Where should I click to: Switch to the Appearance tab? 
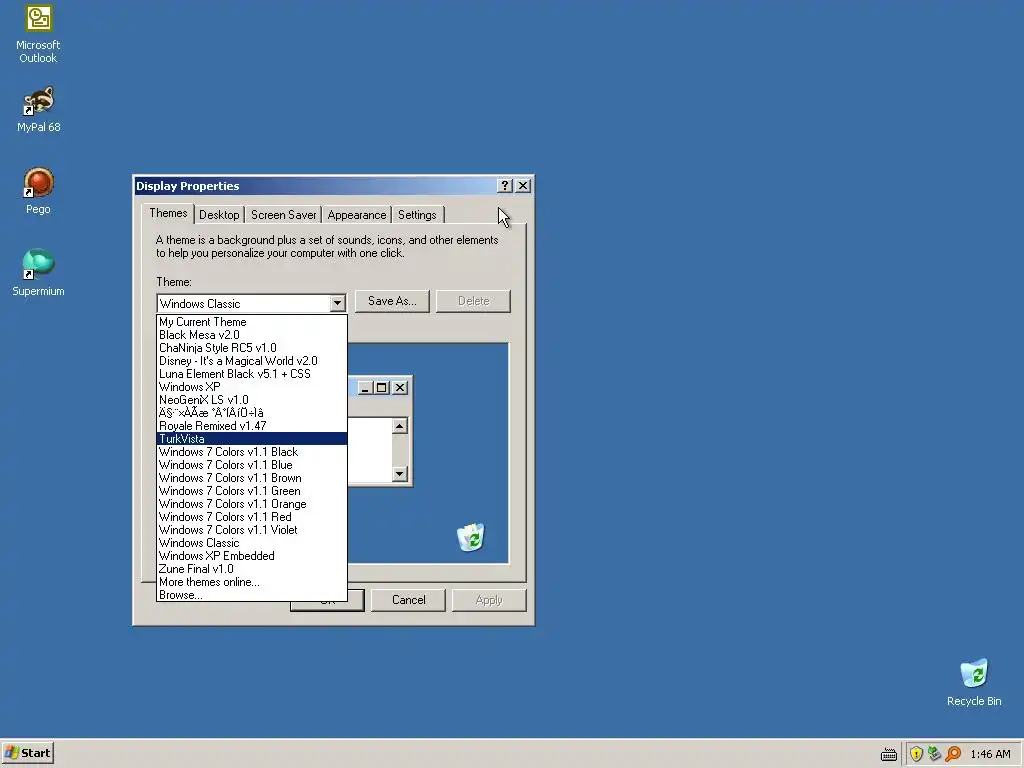pyautogui.click(x=357, y=215)
